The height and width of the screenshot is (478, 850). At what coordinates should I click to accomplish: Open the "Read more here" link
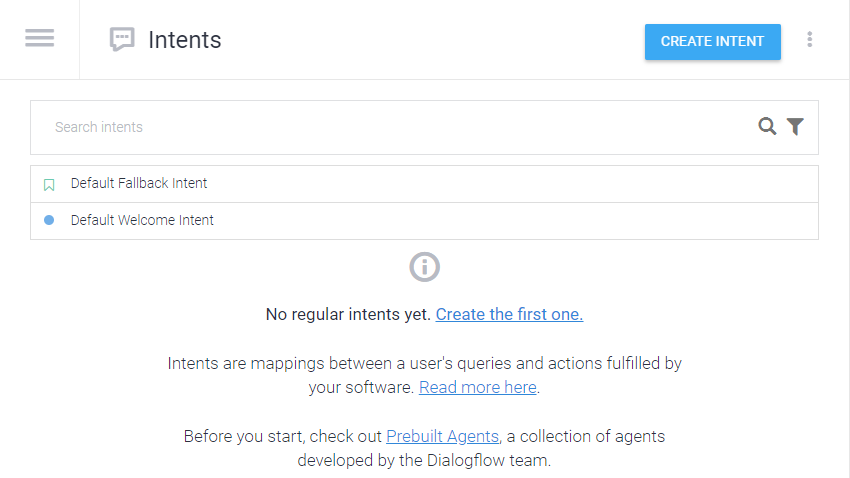tap(477, 387)
